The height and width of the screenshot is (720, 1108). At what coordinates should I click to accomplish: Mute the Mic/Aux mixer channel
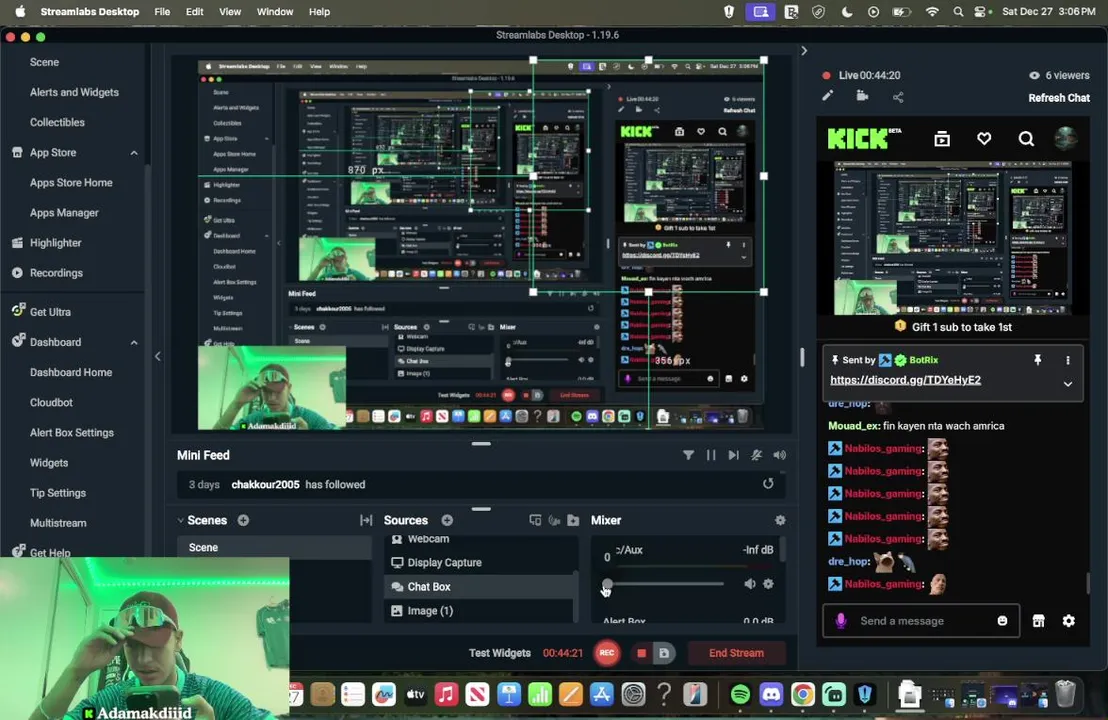click(x=750, y=584)
